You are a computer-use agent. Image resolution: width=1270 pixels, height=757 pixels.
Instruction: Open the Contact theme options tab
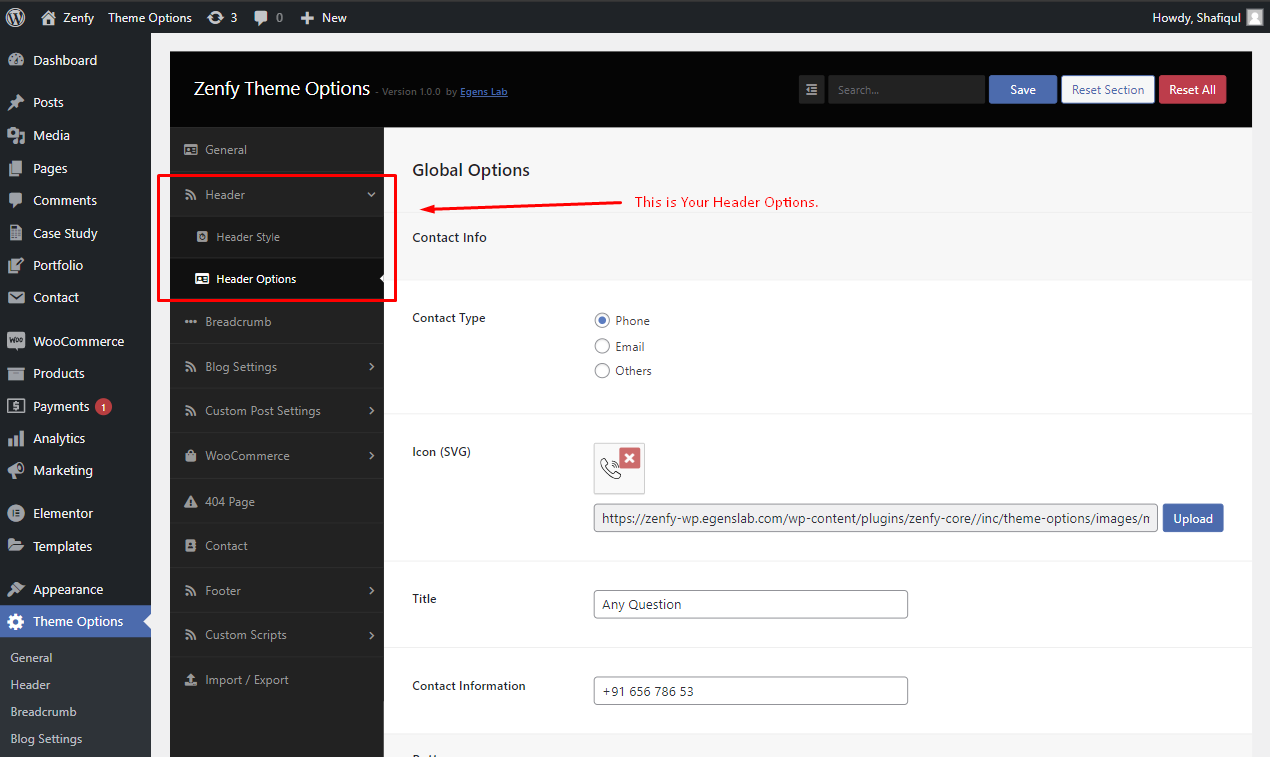277,546
